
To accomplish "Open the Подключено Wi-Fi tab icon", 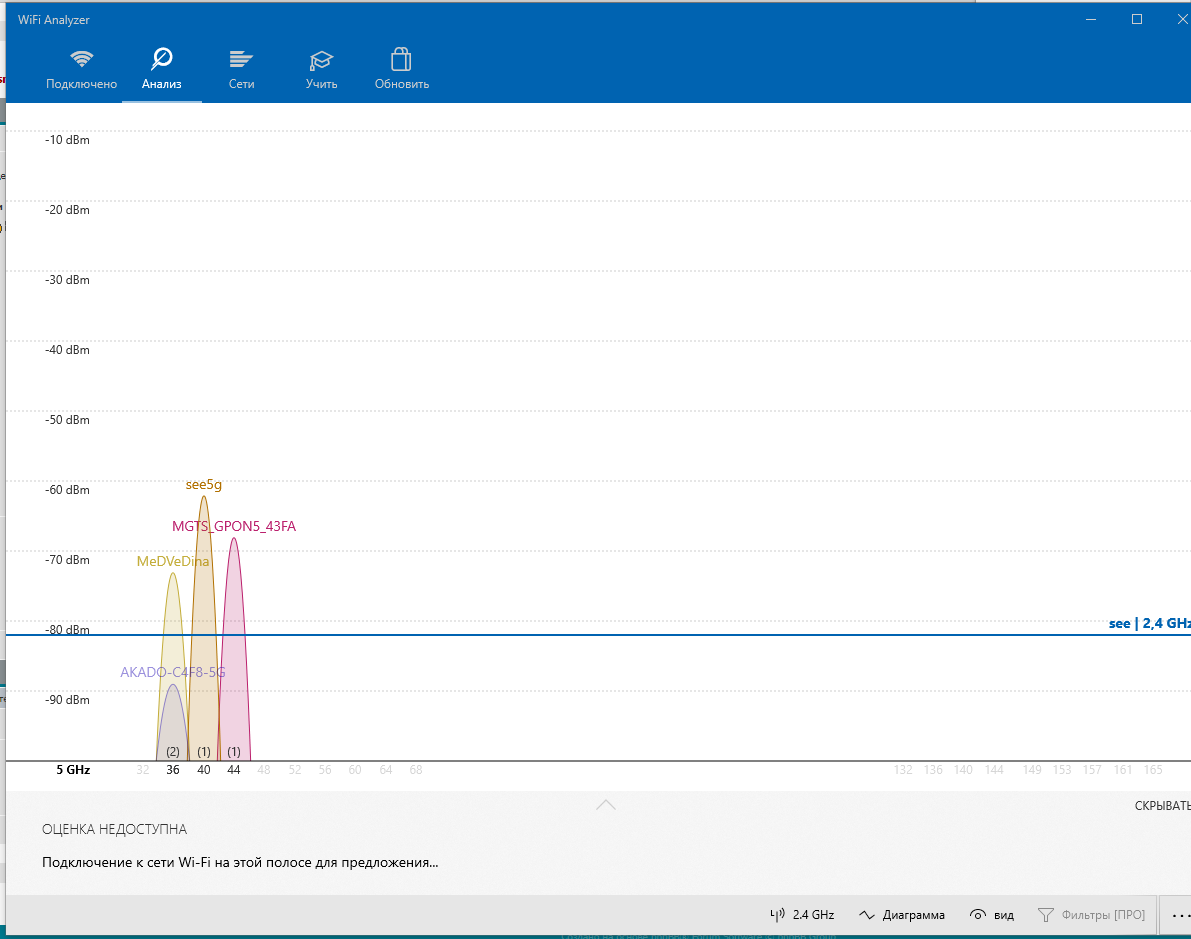I will 81,59.
